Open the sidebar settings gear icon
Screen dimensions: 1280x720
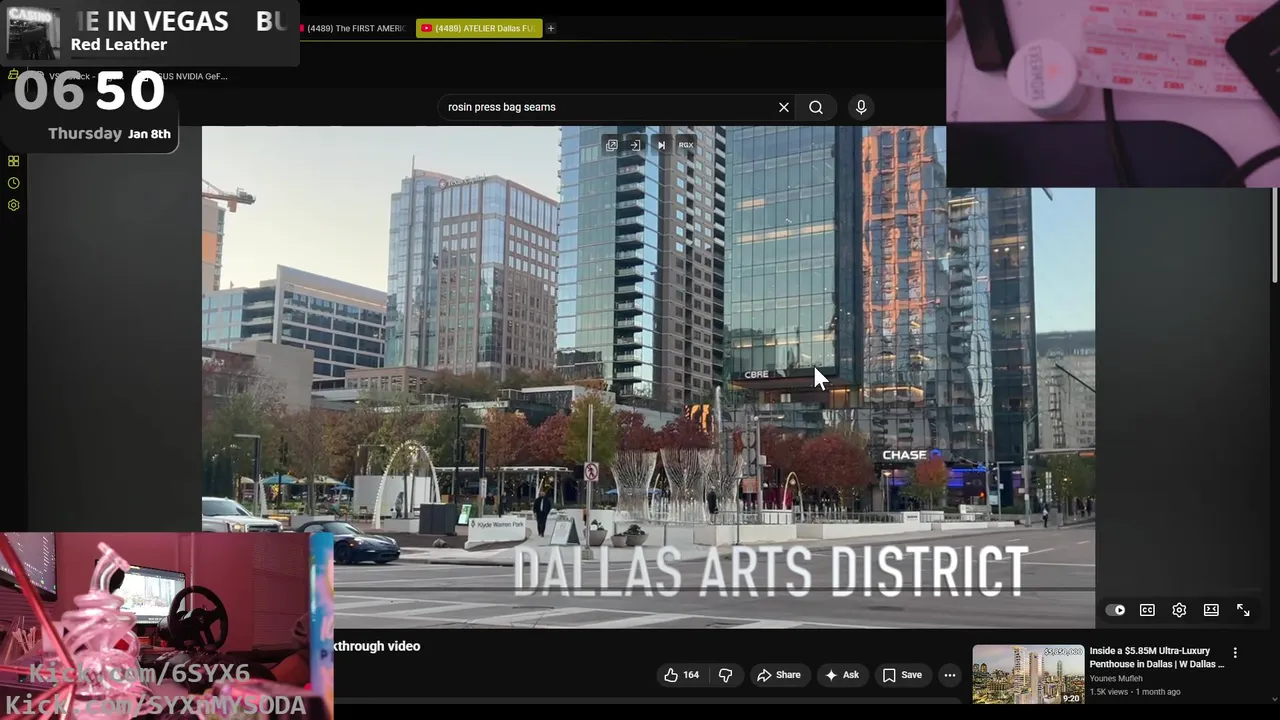13,205
